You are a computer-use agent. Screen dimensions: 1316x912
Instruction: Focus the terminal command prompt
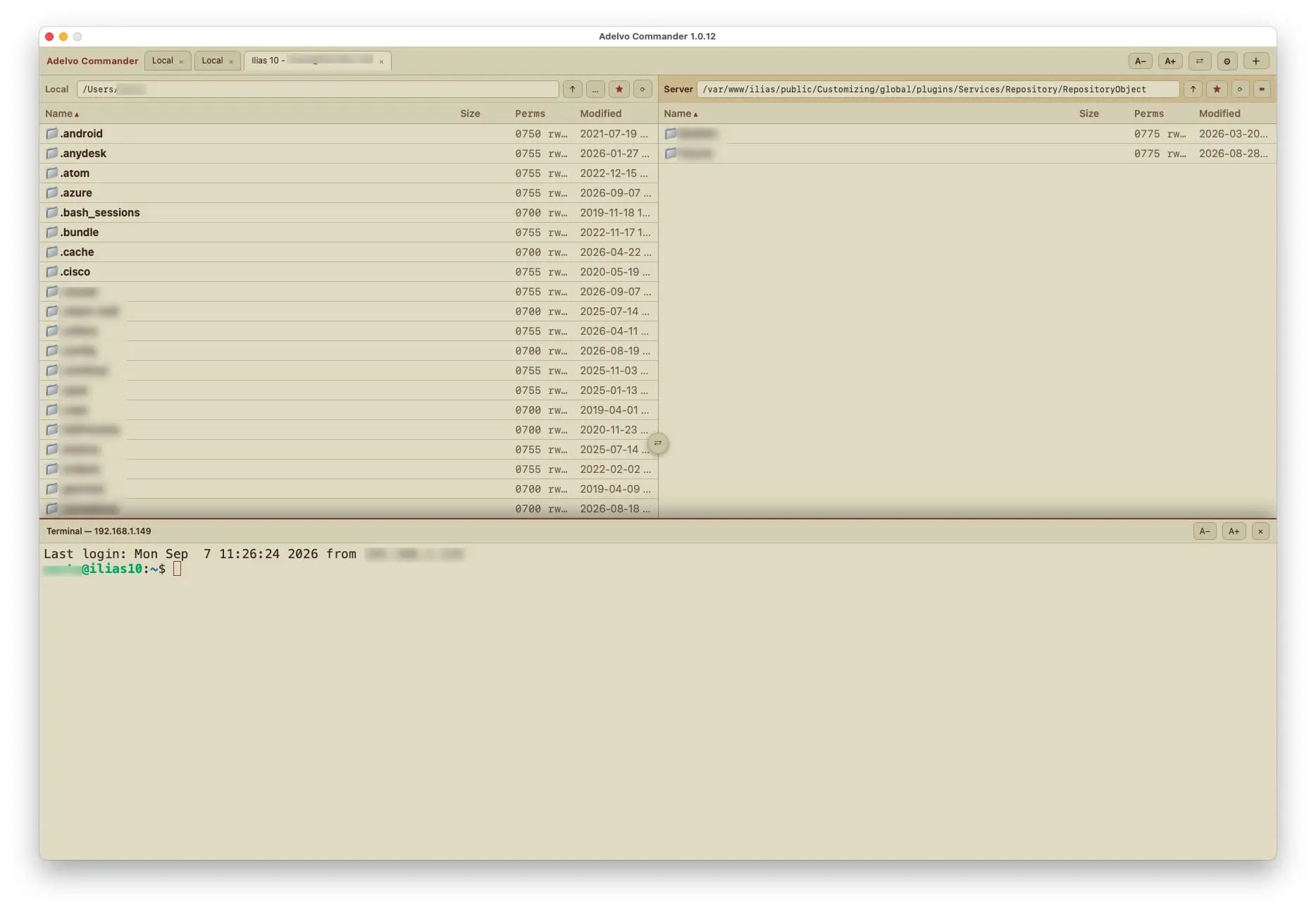[177, 569]
